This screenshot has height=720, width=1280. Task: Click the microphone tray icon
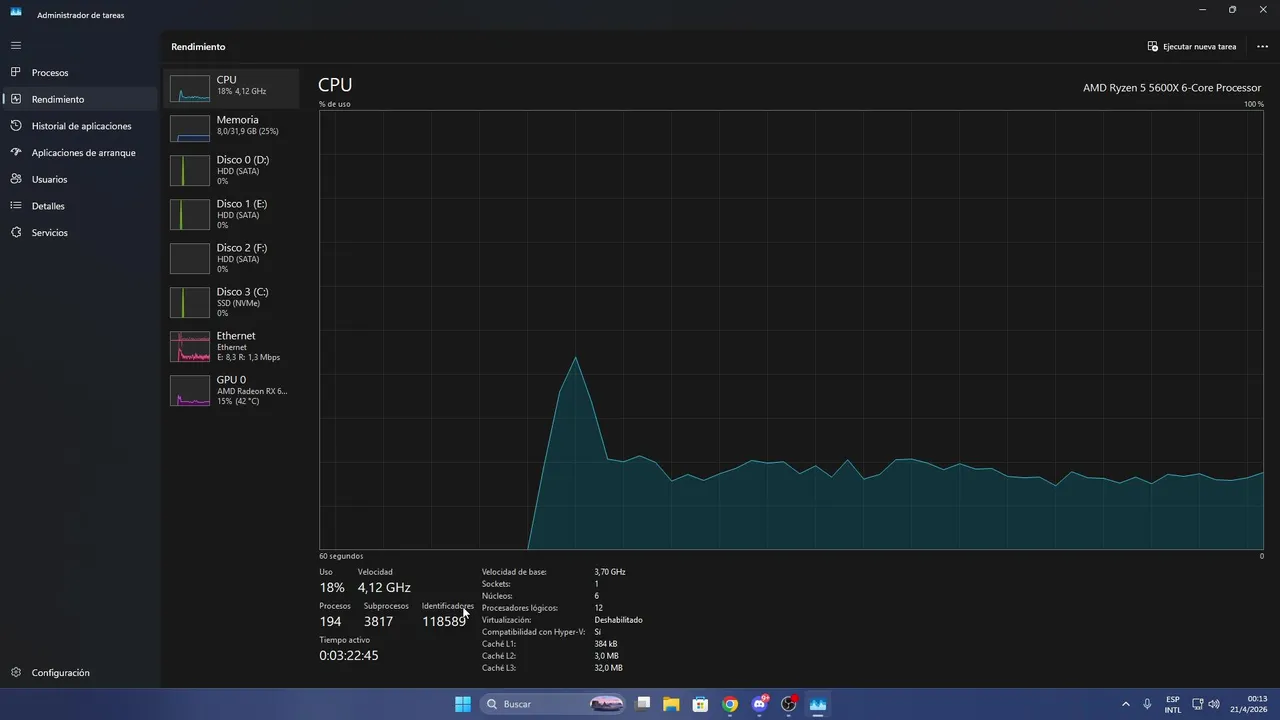(x=1147, y=704)
